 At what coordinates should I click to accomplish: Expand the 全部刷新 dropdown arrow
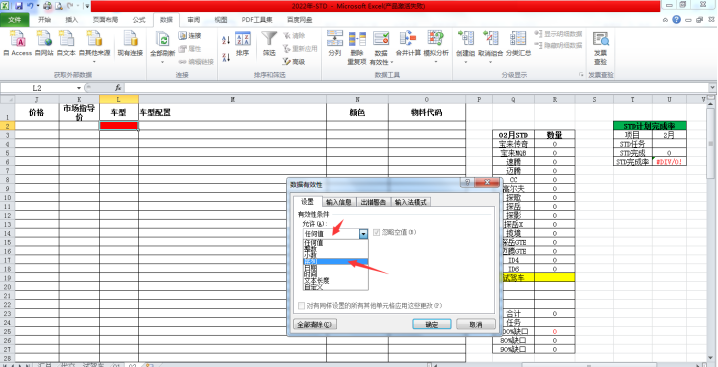pos(162,61)
